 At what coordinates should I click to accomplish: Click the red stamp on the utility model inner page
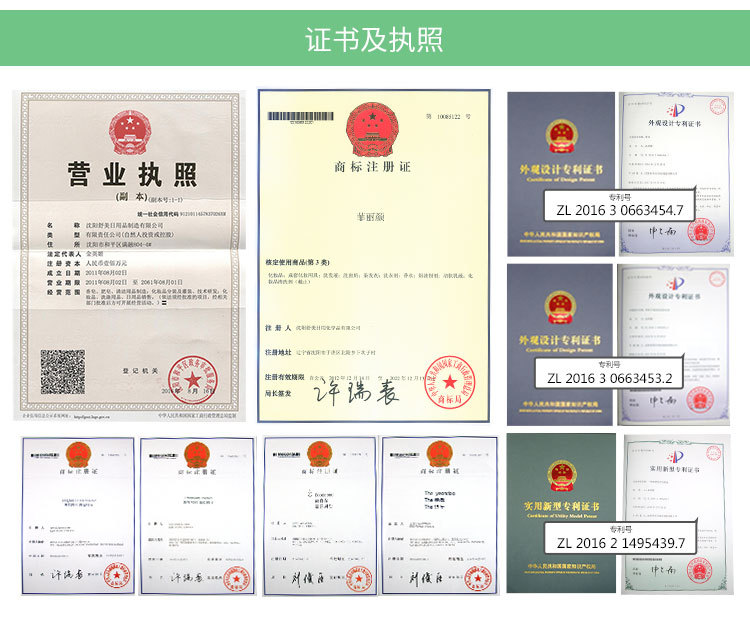(700, 570)
